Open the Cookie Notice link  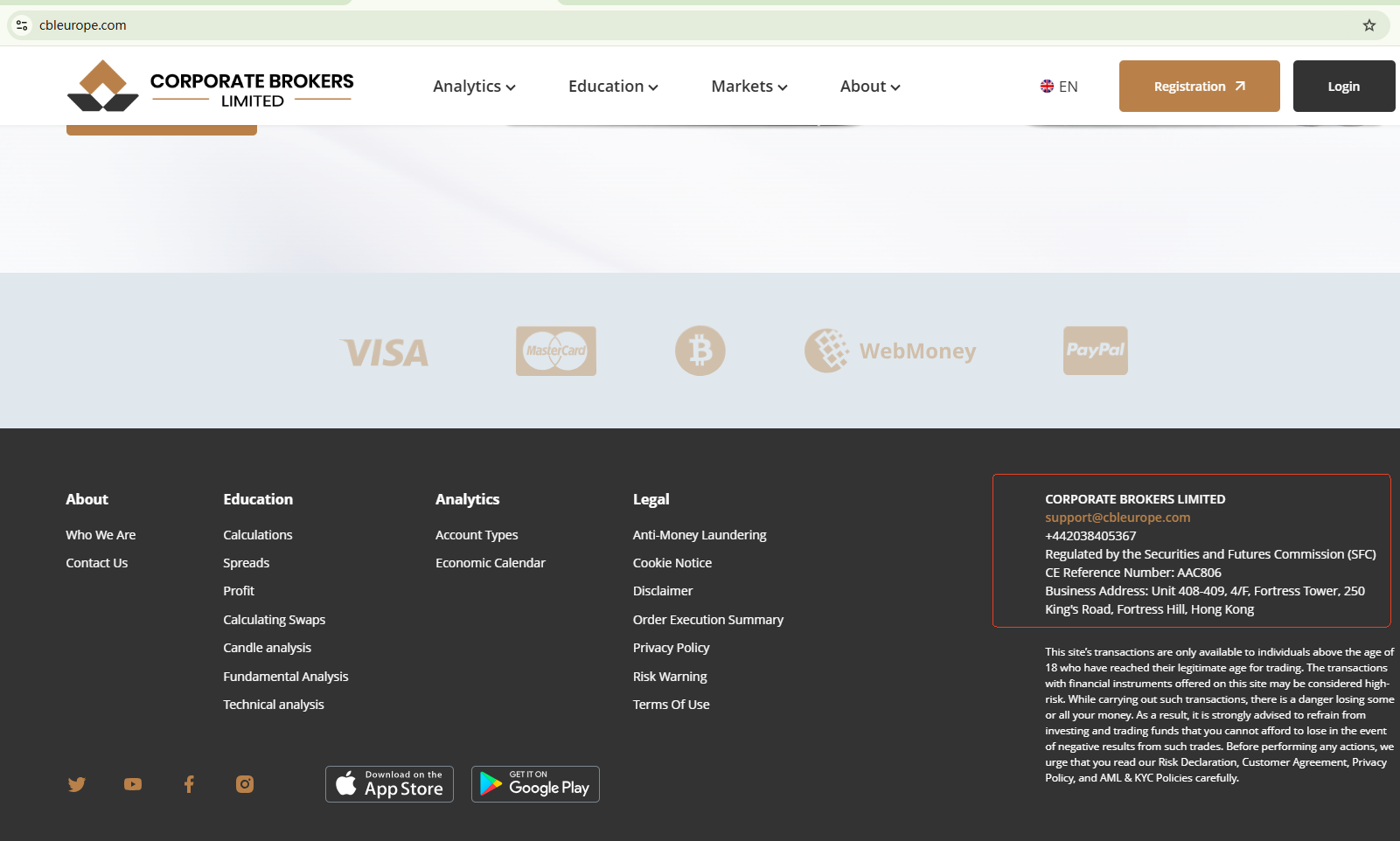[672, 563]
